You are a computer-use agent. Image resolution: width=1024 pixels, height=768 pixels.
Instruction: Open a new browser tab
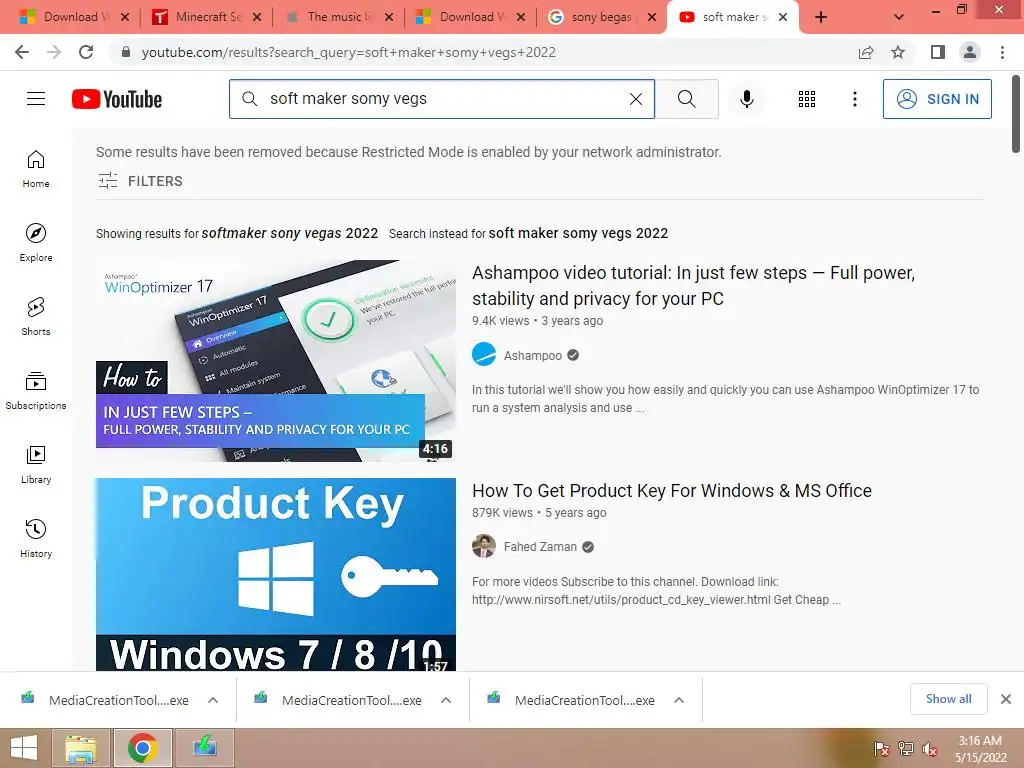point(821,17)
